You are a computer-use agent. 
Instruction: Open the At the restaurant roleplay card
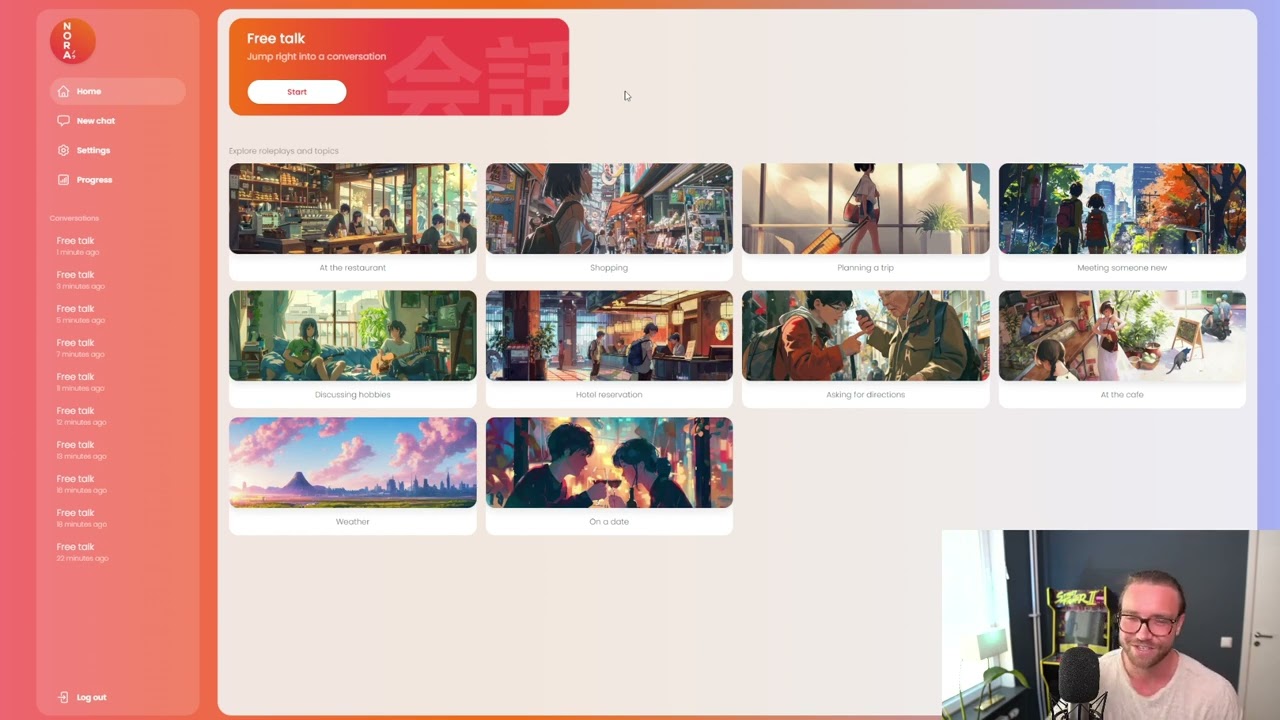[x=353, y=220]
